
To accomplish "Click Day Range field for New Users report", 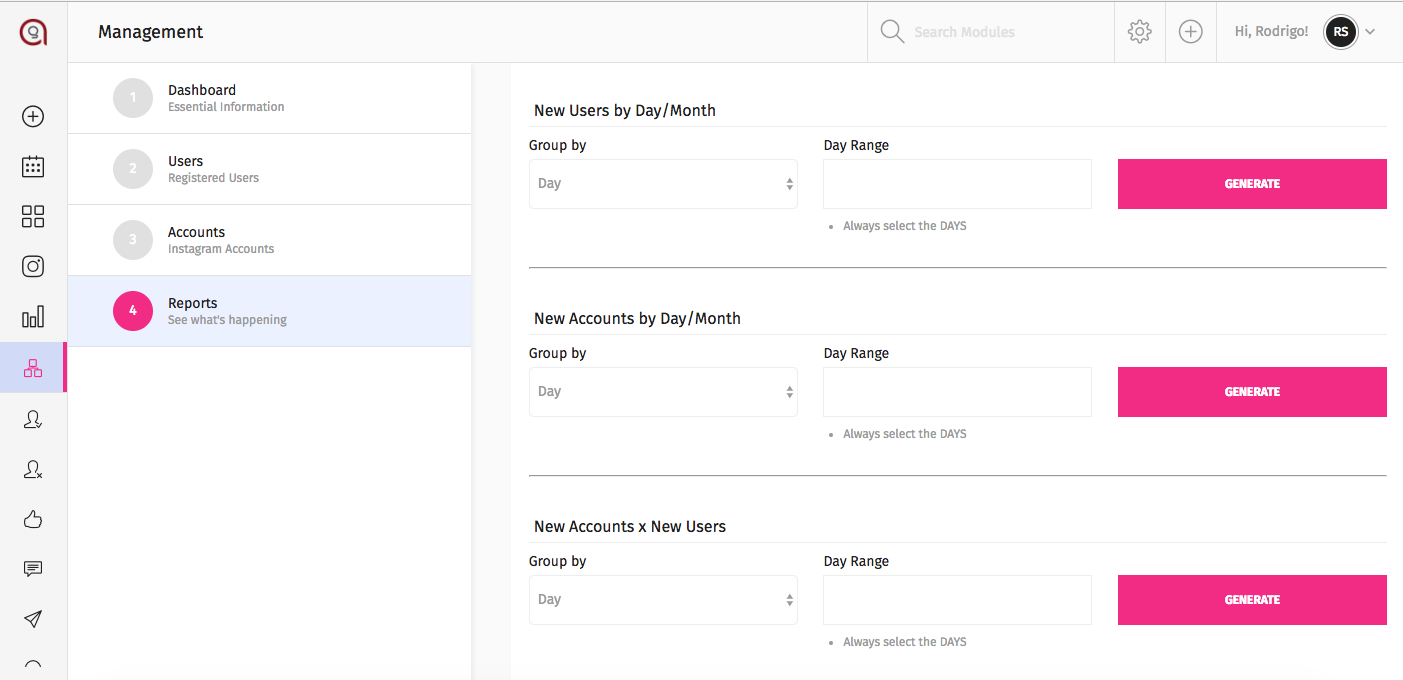I will click(x=957, y=184).
